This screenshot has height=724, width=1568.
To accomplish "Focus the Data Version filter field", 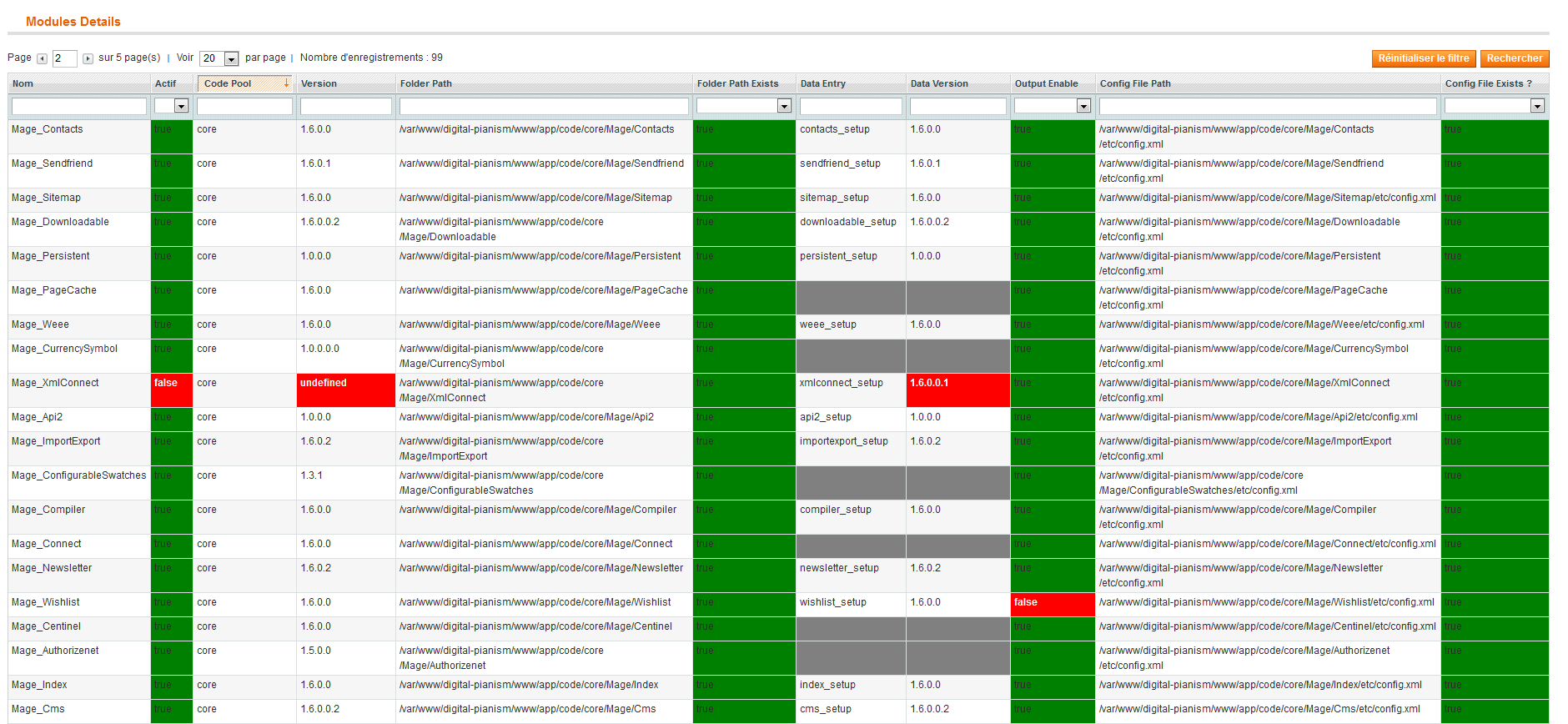I will click(x=958, y=106).
